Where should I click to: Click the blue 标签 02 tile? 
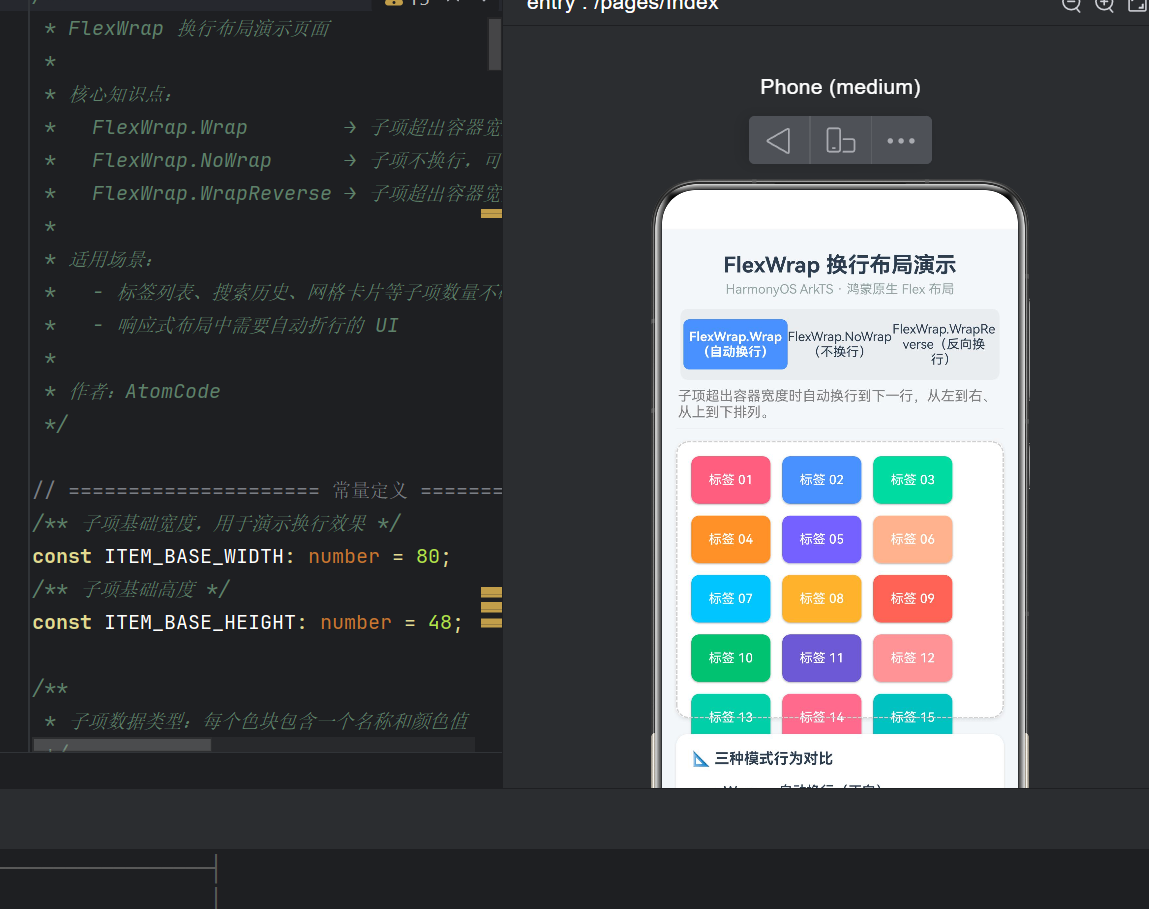821,479
